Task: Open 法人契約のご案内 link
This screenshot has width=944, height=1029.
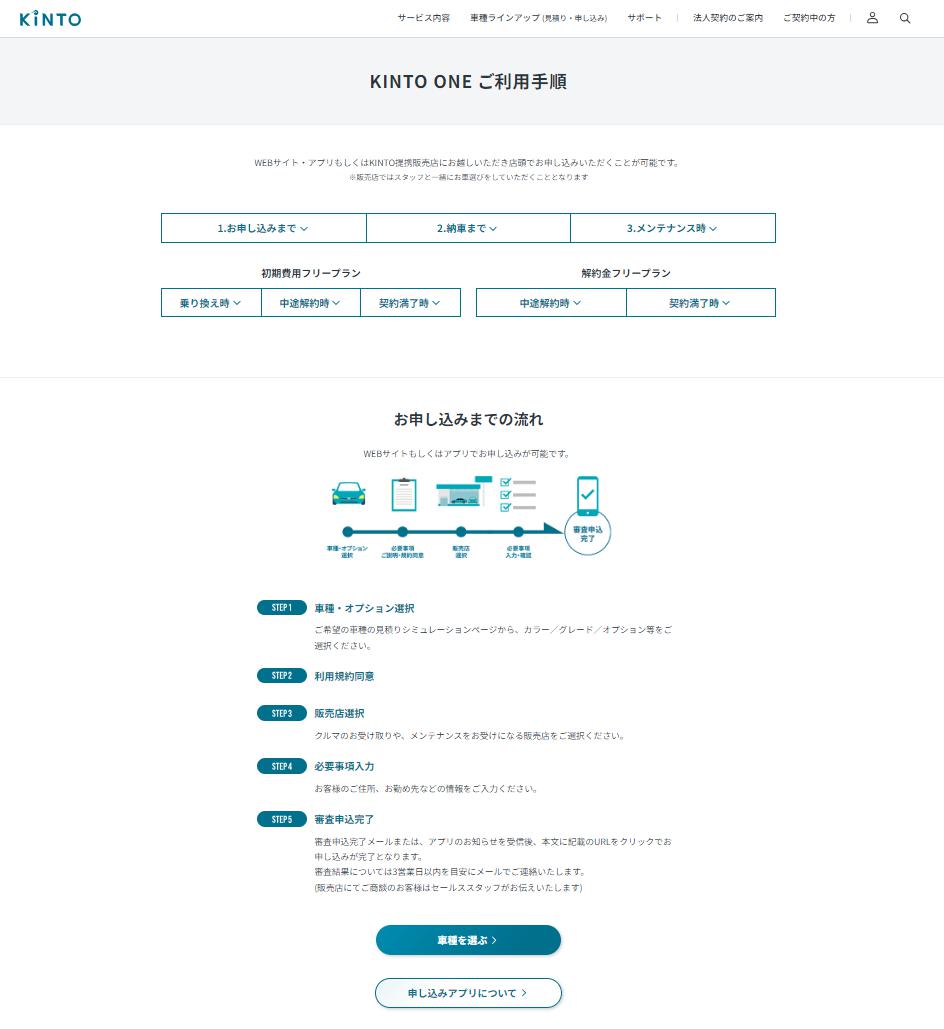Action: click(727, 18)
